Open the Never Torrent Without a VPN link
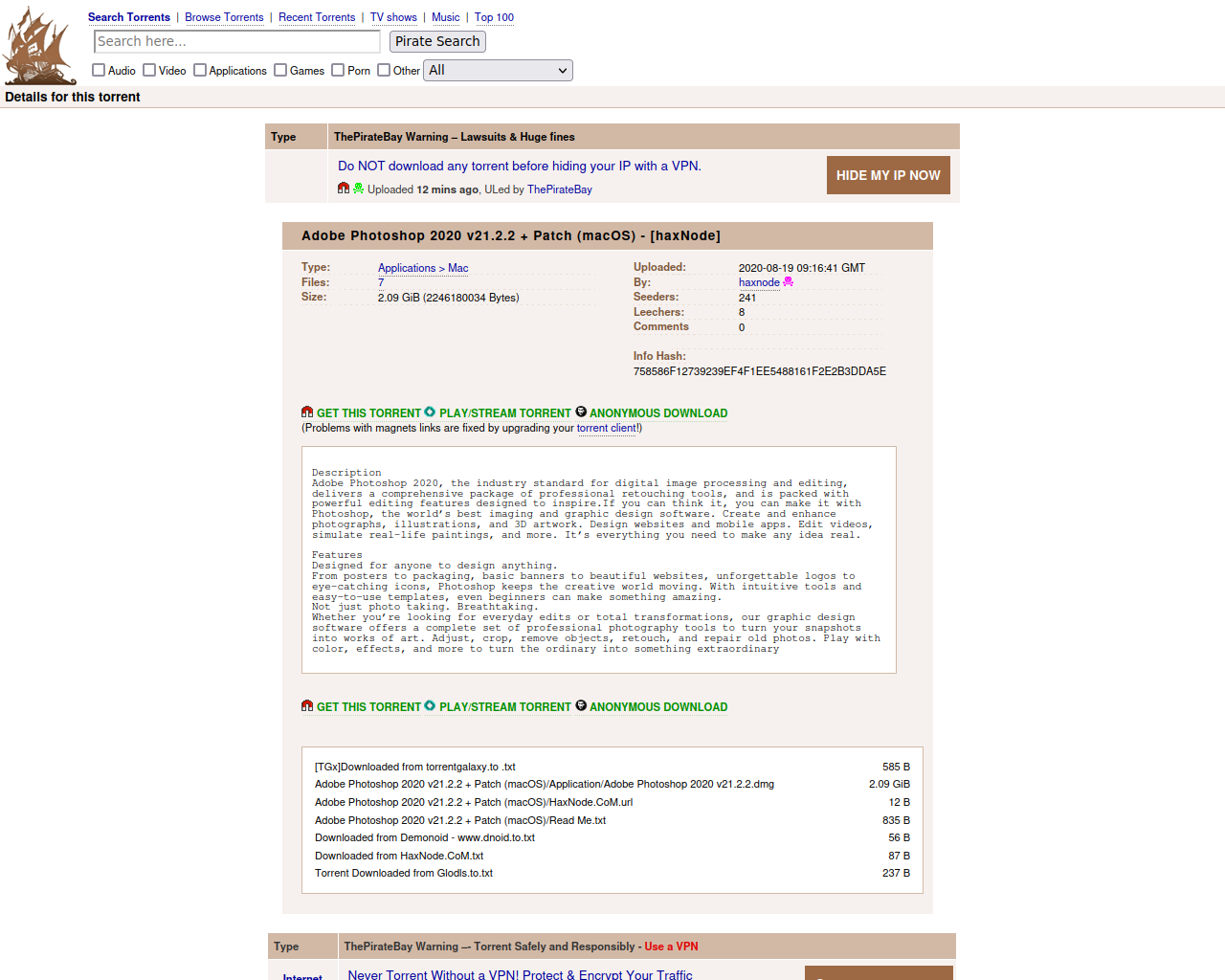This screenshot has width=1225, height=980. coord(520,974)
